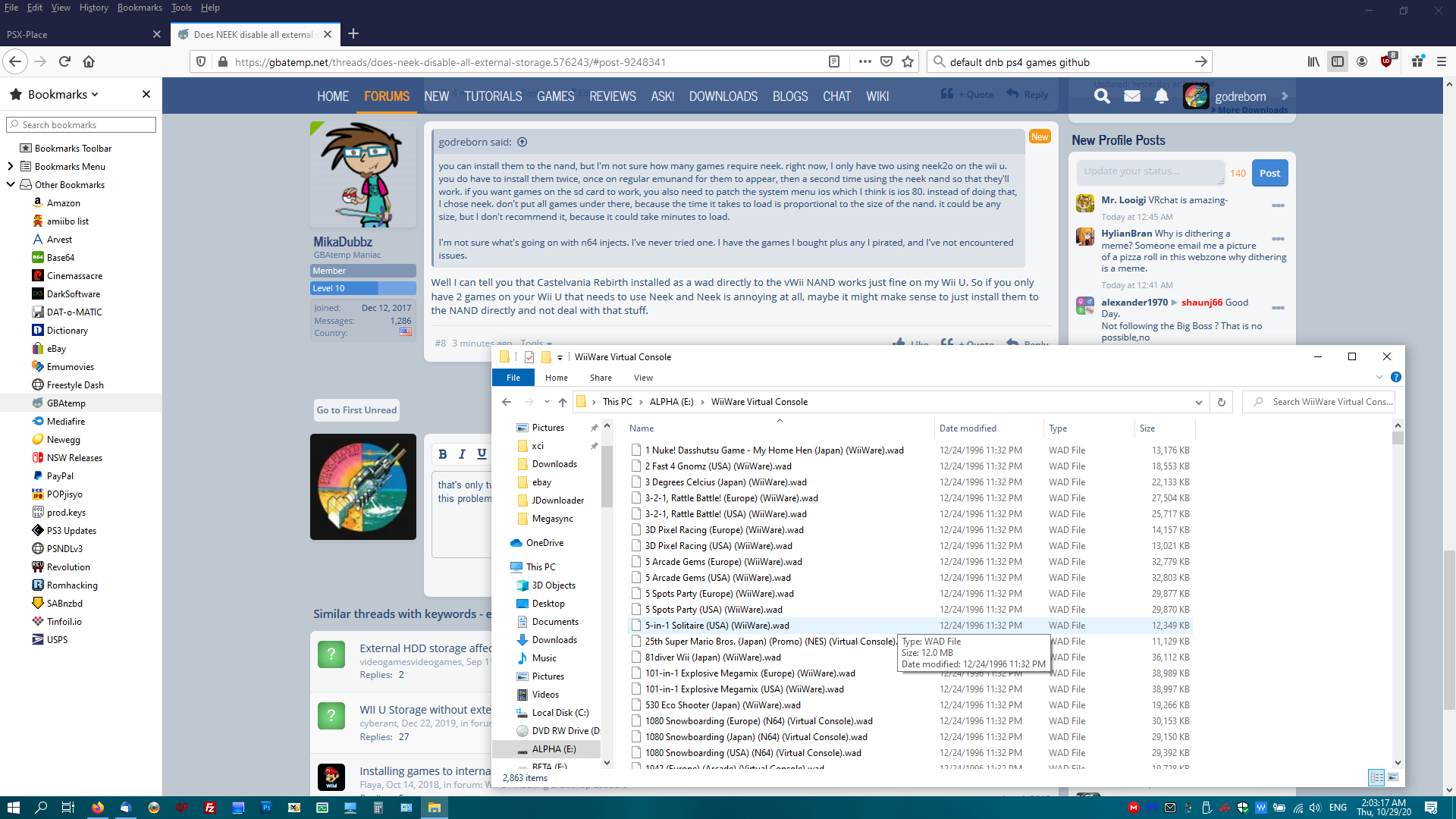Open the Tinfoil.io bookmark
This screenshot has width=1456, height=819.
(x=64, y=622)
